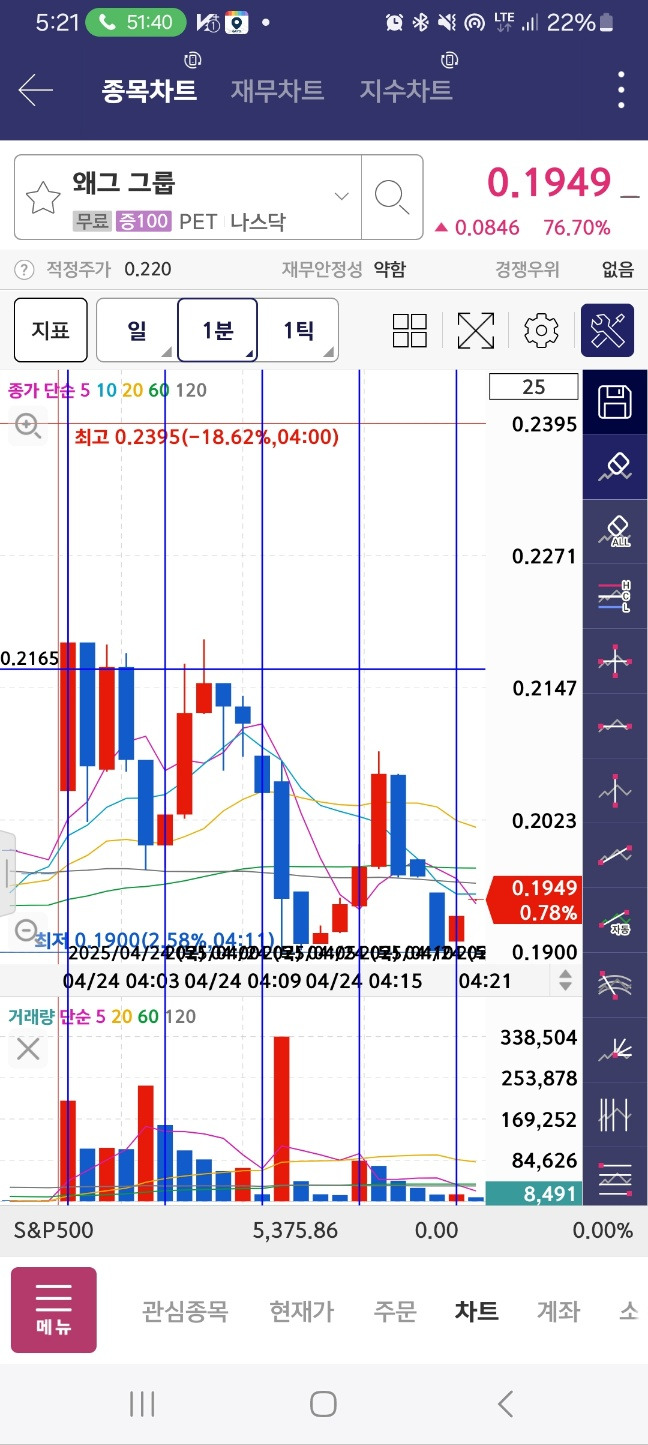Screen dimensions: 648x1445
Task: Close the volume panel with the X
Action: click(x=28, y=1049)
